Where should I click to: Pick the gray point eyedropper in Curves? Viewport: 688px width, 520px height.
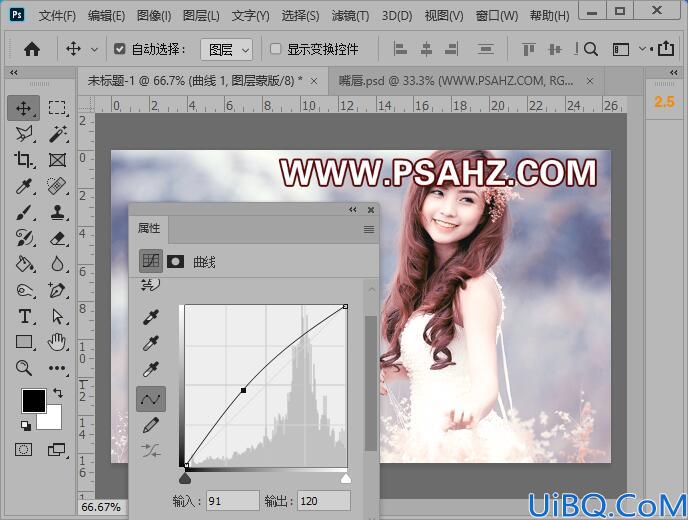[x=151, y=343]
